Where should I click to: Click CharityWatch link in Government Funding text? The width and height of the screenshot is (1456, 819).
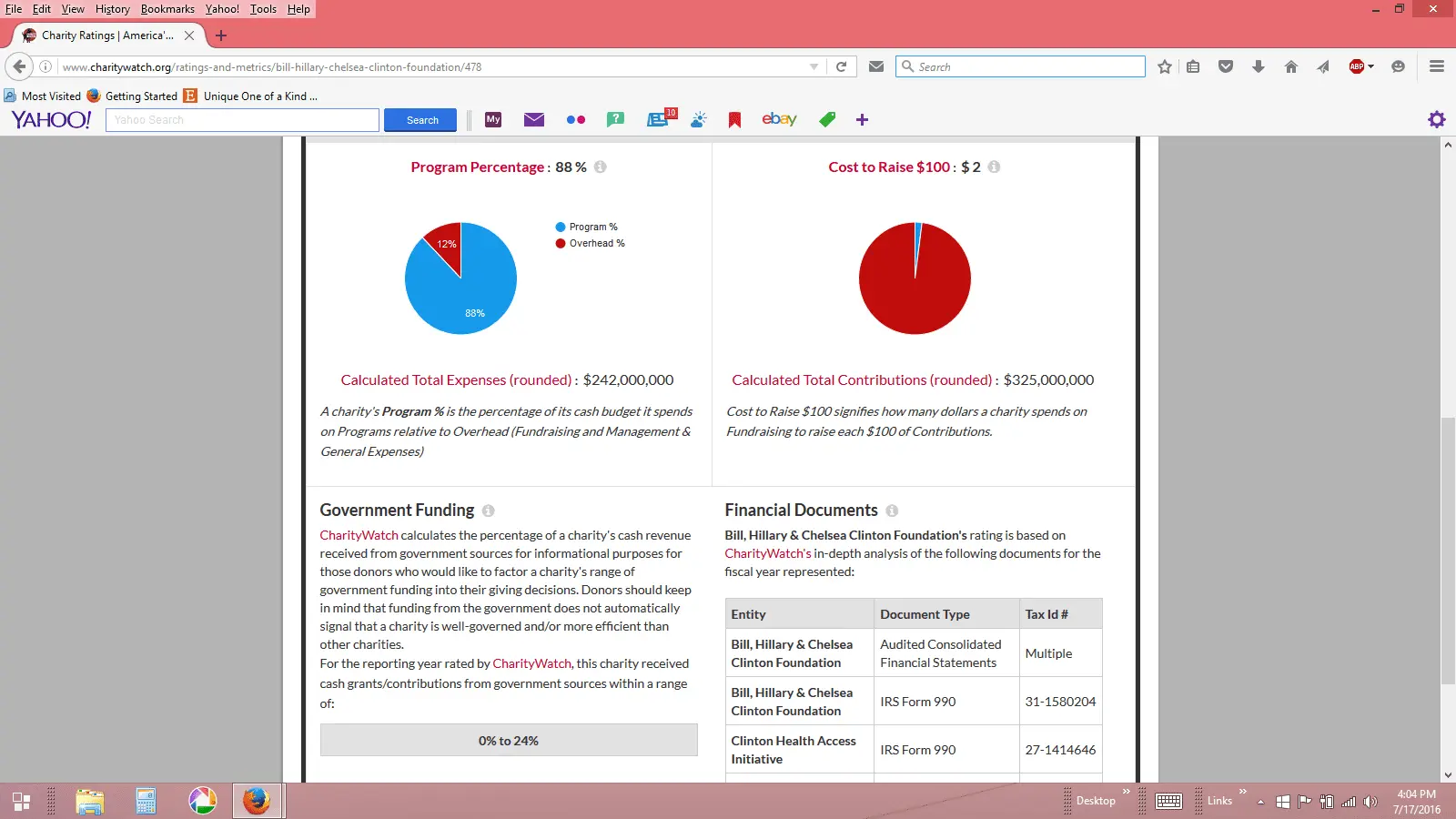pyautogui.click(x=359, y=535)
